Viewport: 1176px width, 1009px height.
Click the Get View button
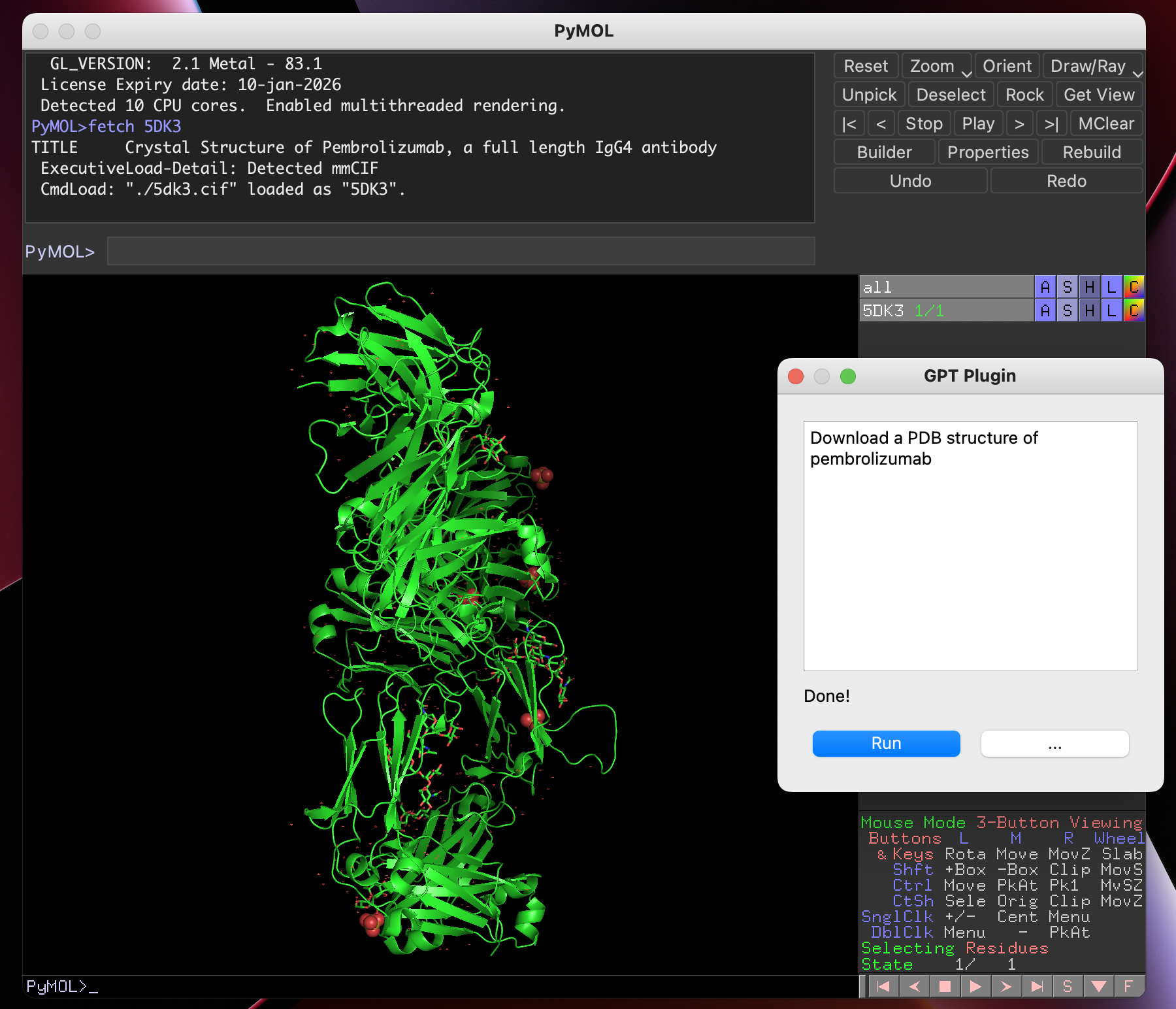pyautogui.click(x=1099, y=95)
